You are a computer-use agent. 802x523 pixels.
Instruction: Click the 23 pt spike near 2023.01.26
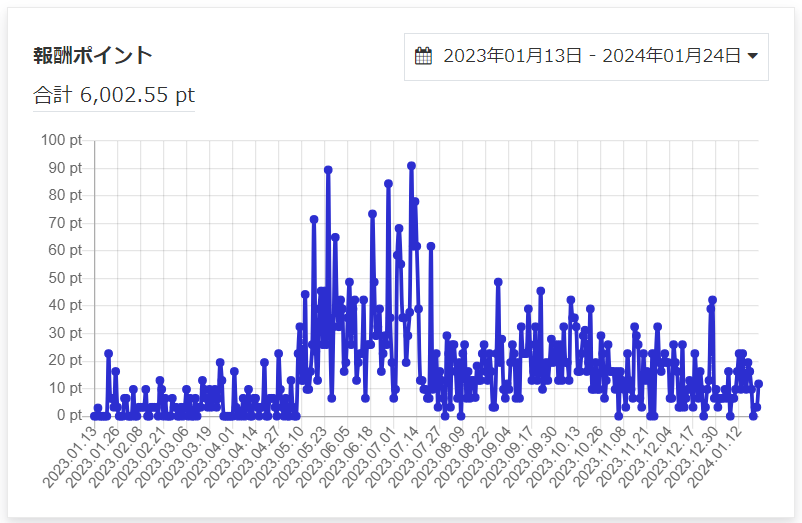pyautogui.click(x=108, y=353)
